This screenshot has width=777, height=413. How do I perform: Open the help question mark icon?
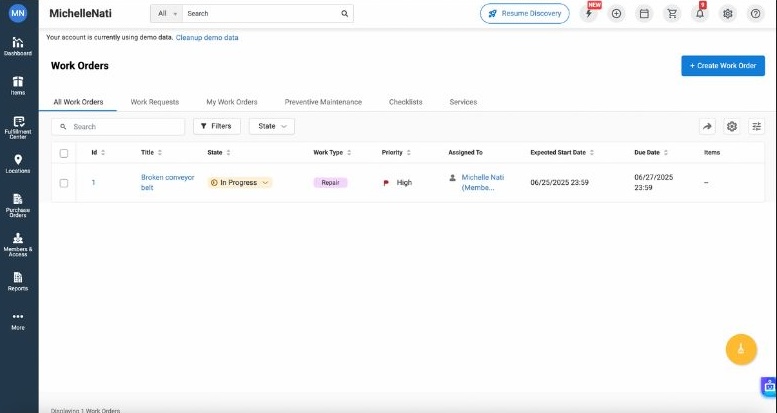click(x=755, y=14)
